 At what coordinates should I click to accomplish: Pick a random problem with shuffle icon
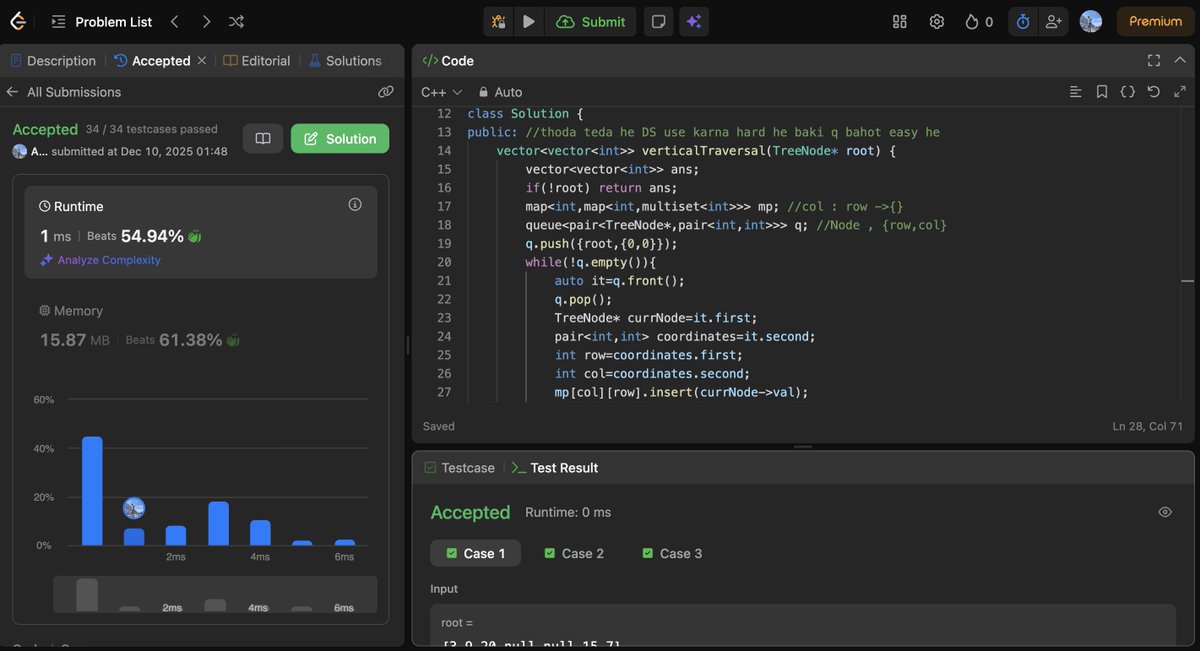[236, 21]
